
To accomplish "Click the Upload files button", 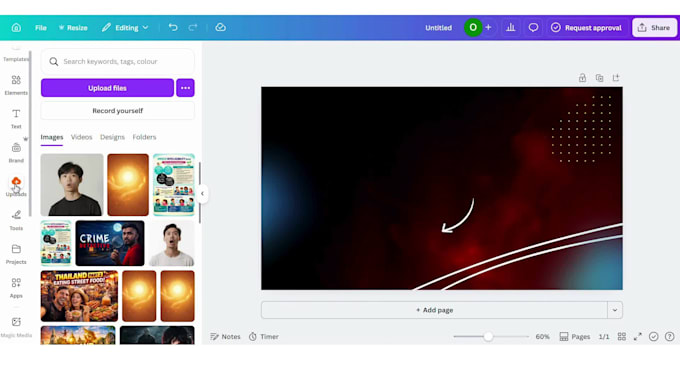I will pyautogui.click(x=108, y=88).
